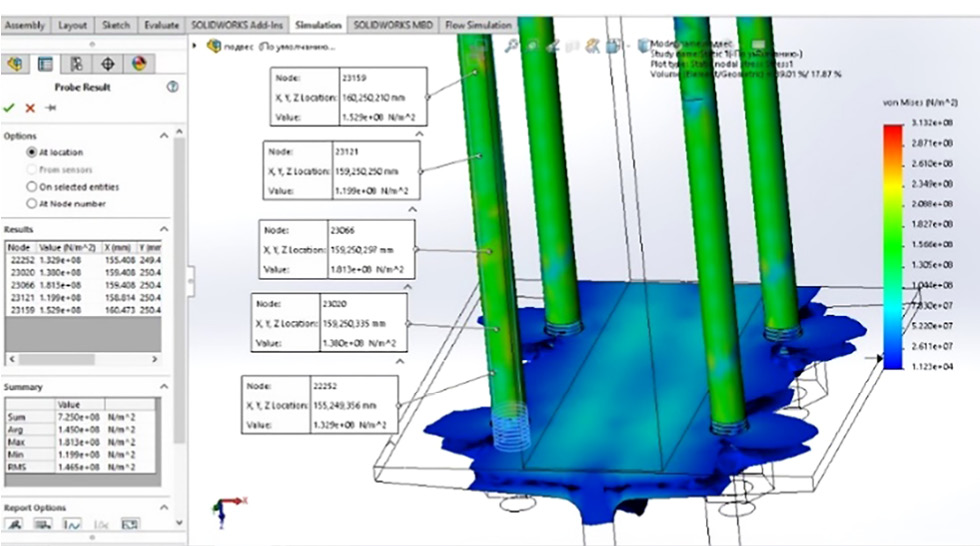Cancel Probe Result with red X
Screen dimensions: 980x546
pos(30,108)
